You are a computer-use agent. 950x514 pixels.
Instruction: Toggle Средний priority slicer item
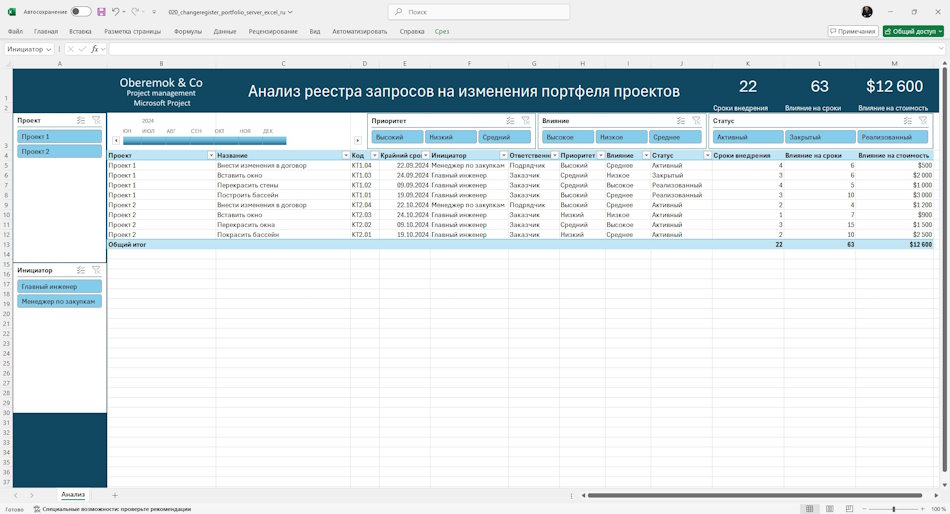504,137
